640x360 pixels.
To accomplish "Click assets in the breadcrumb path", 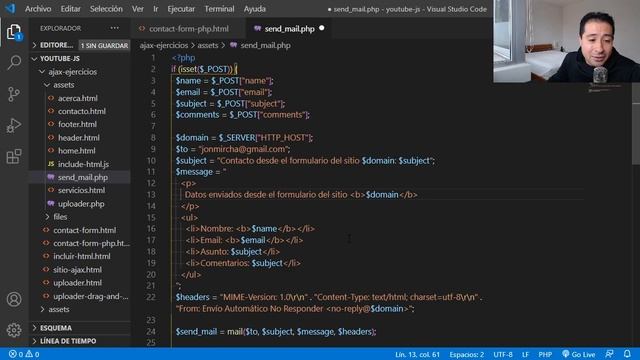I will click(208, 45).
